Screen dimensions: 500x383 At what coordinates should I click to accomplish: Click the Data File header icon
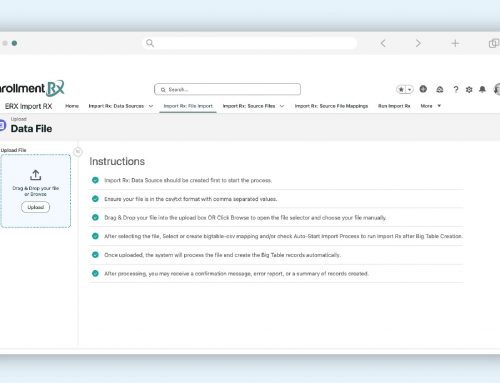[x=2, y=125]
